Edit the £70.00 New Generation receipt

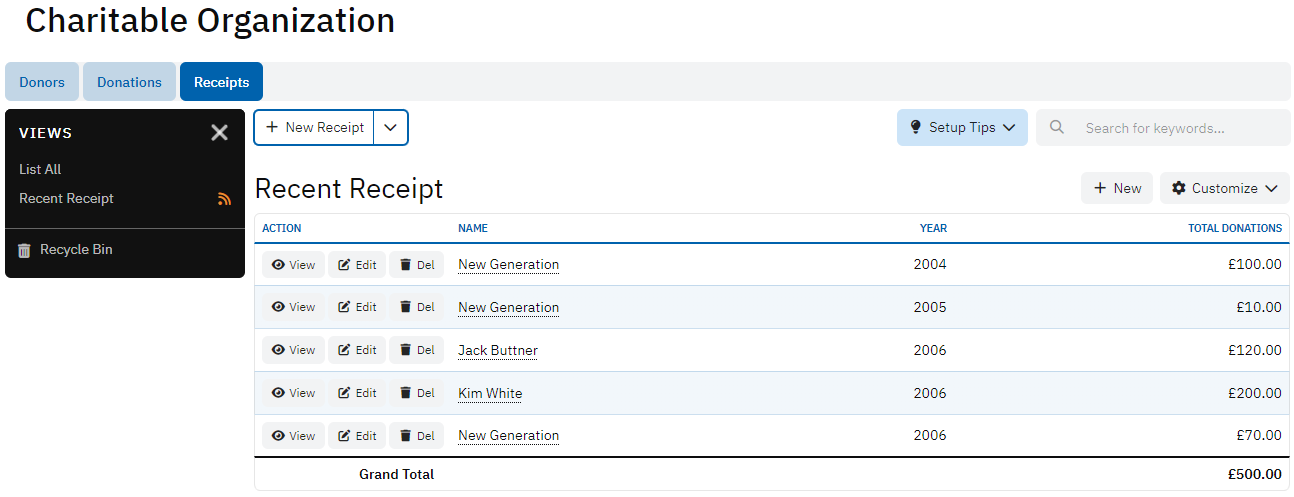(x=357, y=436)
